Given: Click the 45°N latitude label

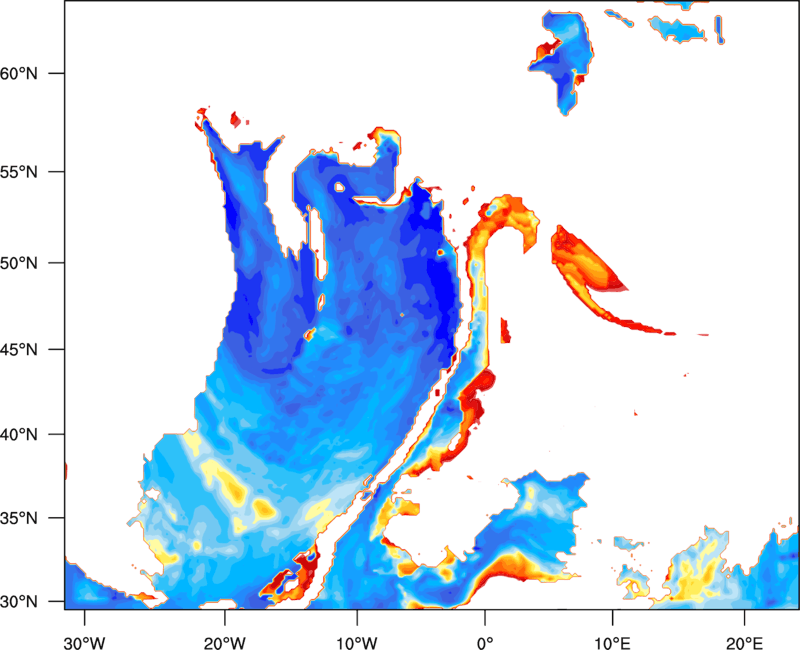Looking at the screenshot, I should (x=19, y=349).
